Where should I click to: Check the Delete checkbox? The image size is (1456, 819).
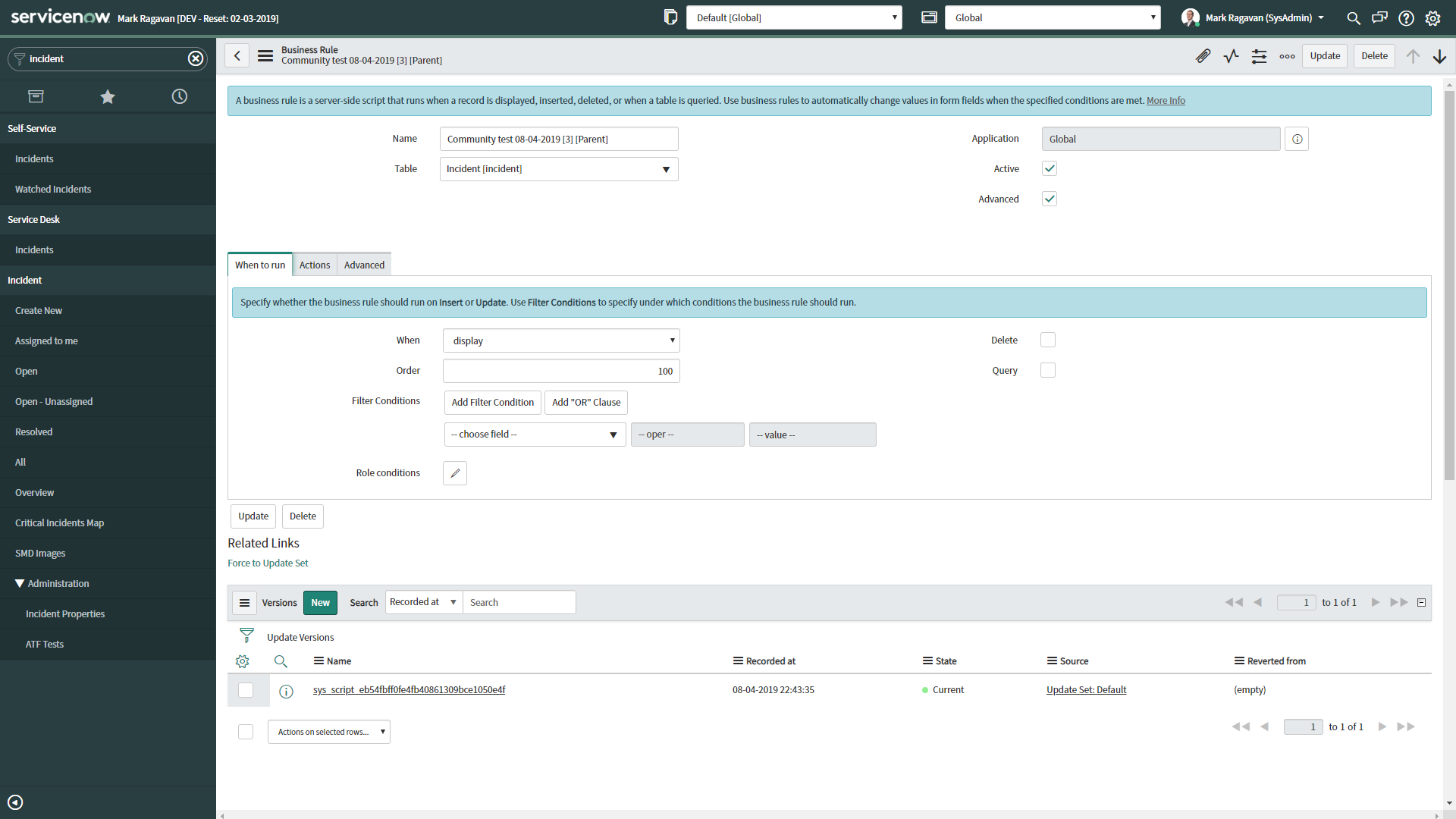[x=1048, y=340]
